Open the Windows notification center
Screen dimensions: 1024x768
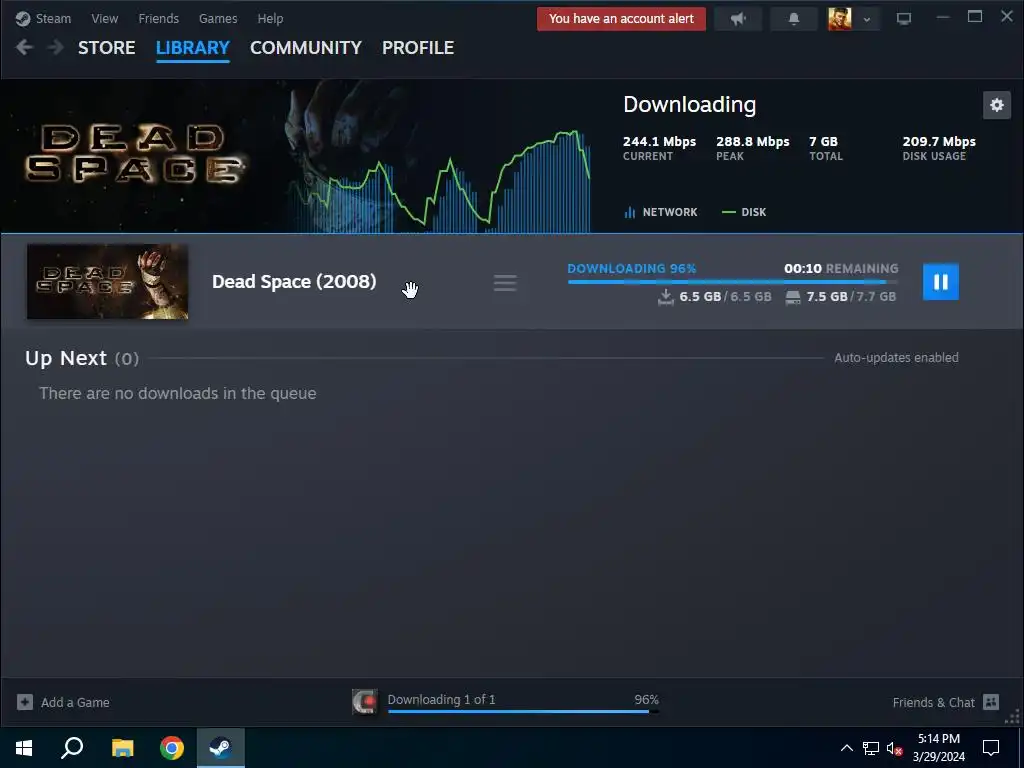(x=991, y=748)
